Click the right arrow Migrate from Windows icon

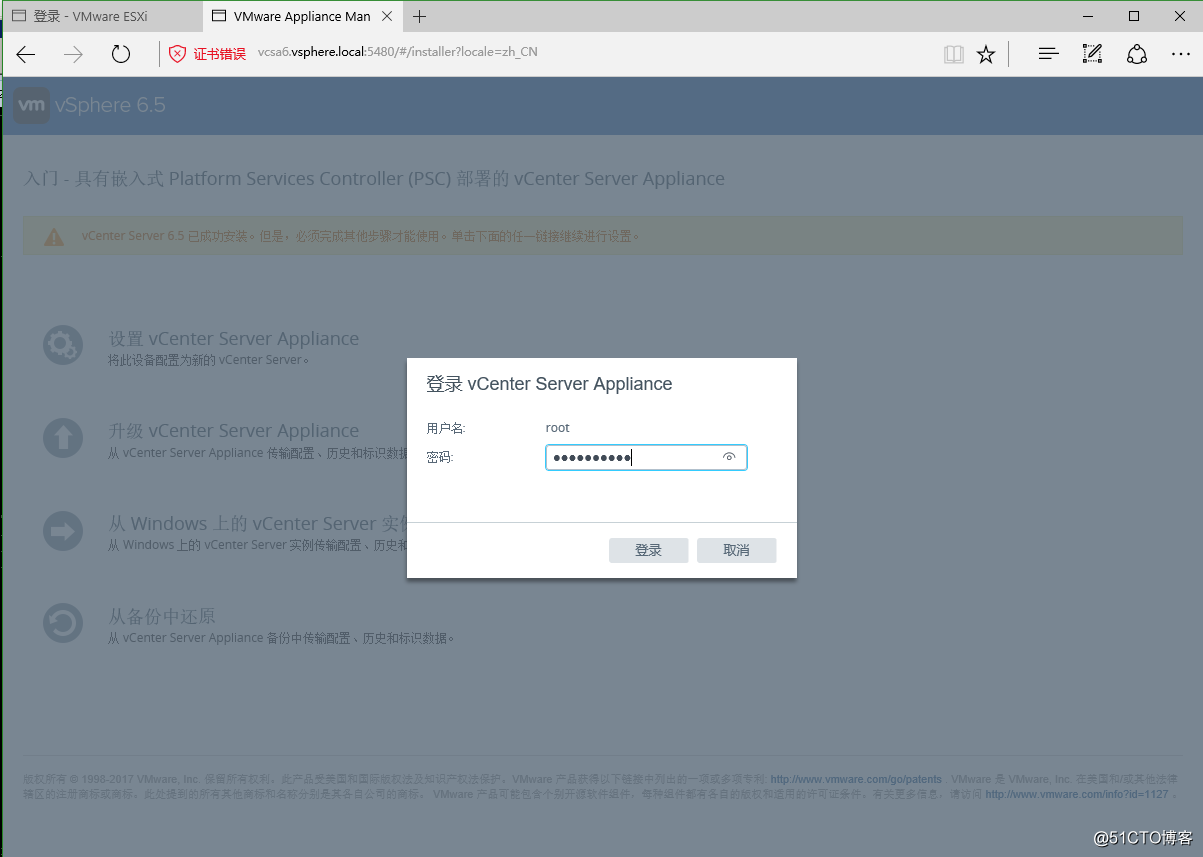[x=63, y=530]
